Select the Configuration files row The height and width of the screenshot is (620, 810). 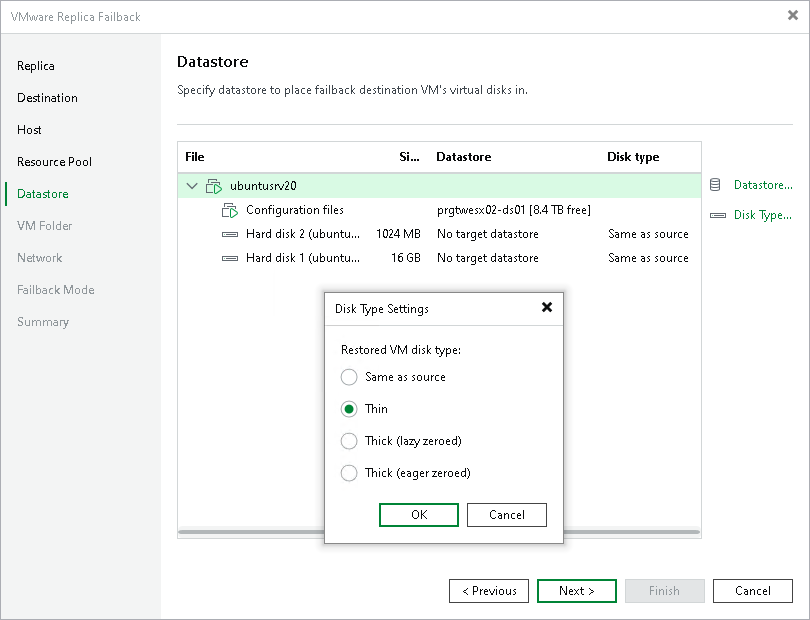[x=439, y=210]
